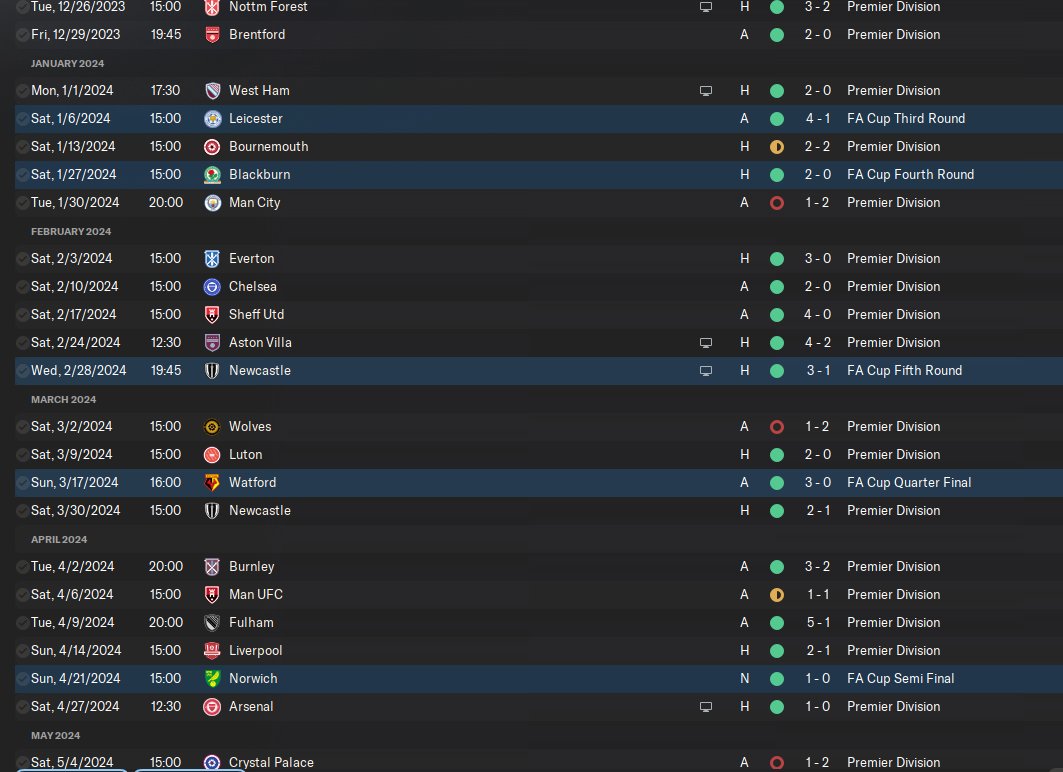Image resolution: width=1063 pixels, height=772 pixels.
Task: Open the 5 - 1 result against Fulham
Action: [x=818, y=622]
